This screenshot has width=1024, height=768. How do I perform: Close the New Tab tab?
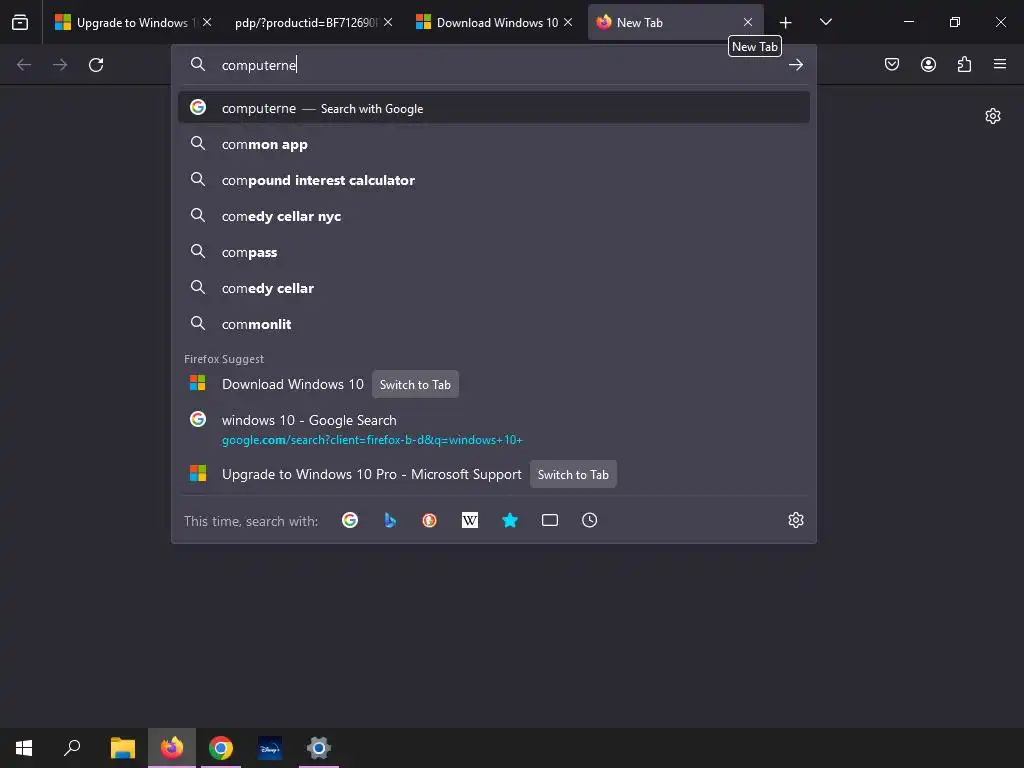click(x=748, y=22)
